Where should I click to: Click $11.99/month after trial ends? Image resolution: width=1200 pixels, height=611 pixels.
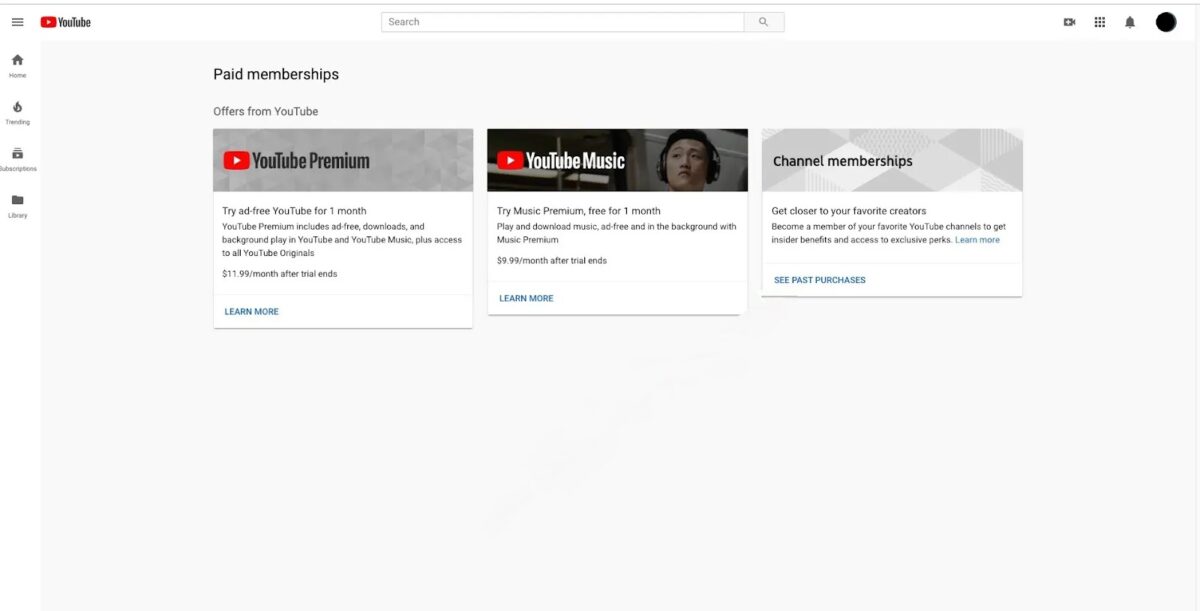click(x=280, y=274)
